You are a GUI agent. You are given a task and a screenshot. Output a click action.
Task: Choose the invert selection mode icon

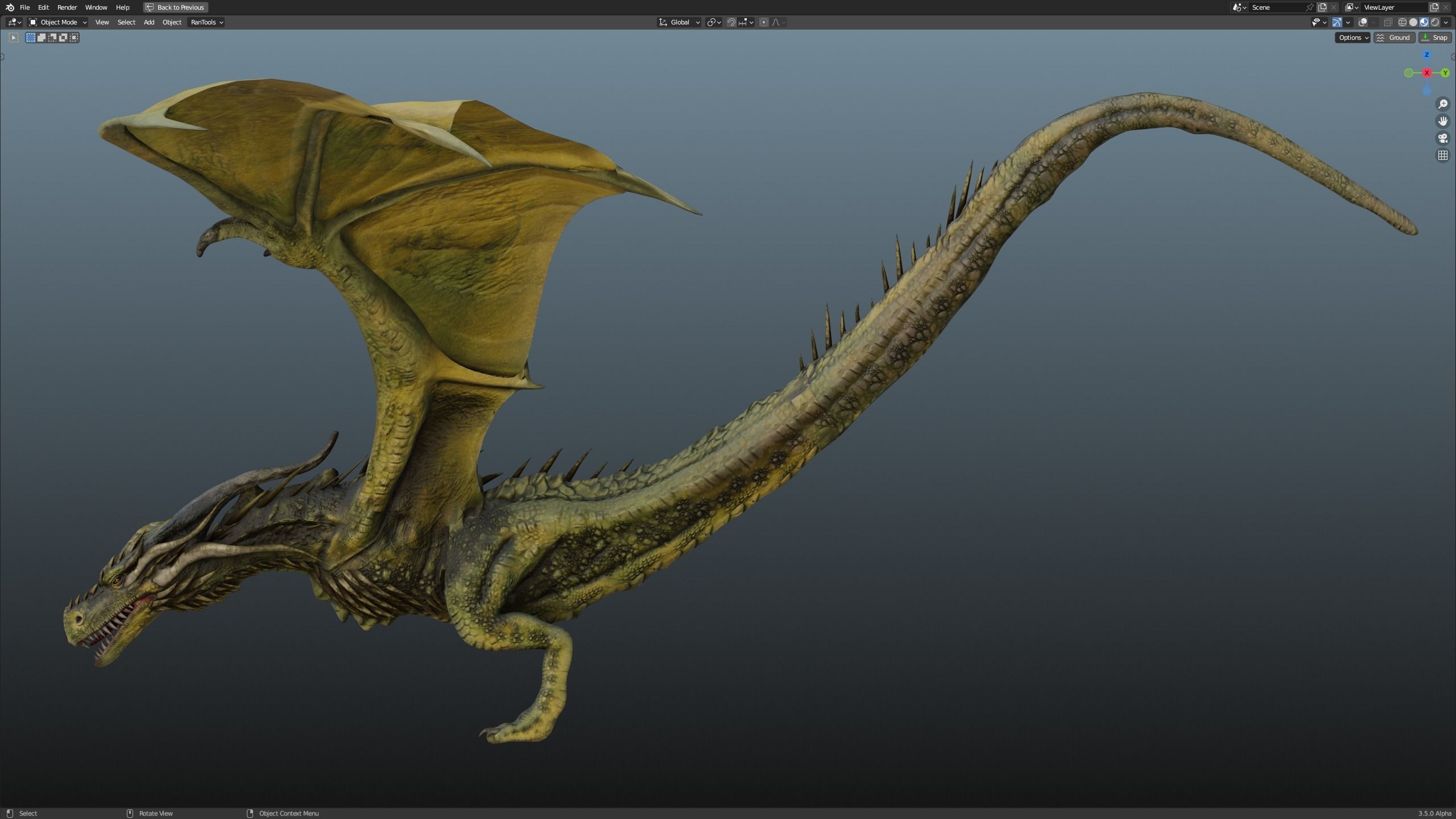63,38
